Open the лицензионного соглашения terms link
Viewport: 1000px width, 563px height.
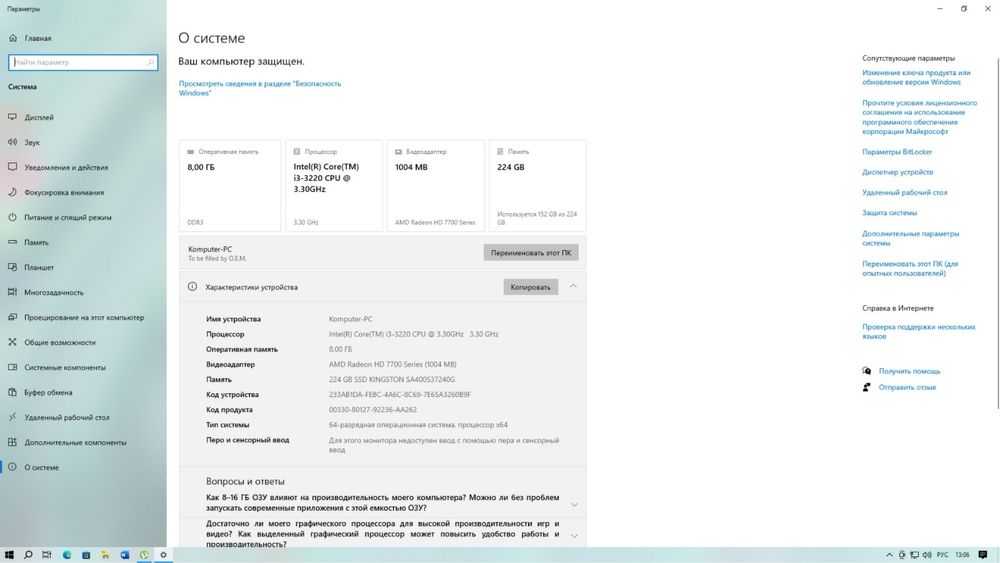click(x=919, y=117)
